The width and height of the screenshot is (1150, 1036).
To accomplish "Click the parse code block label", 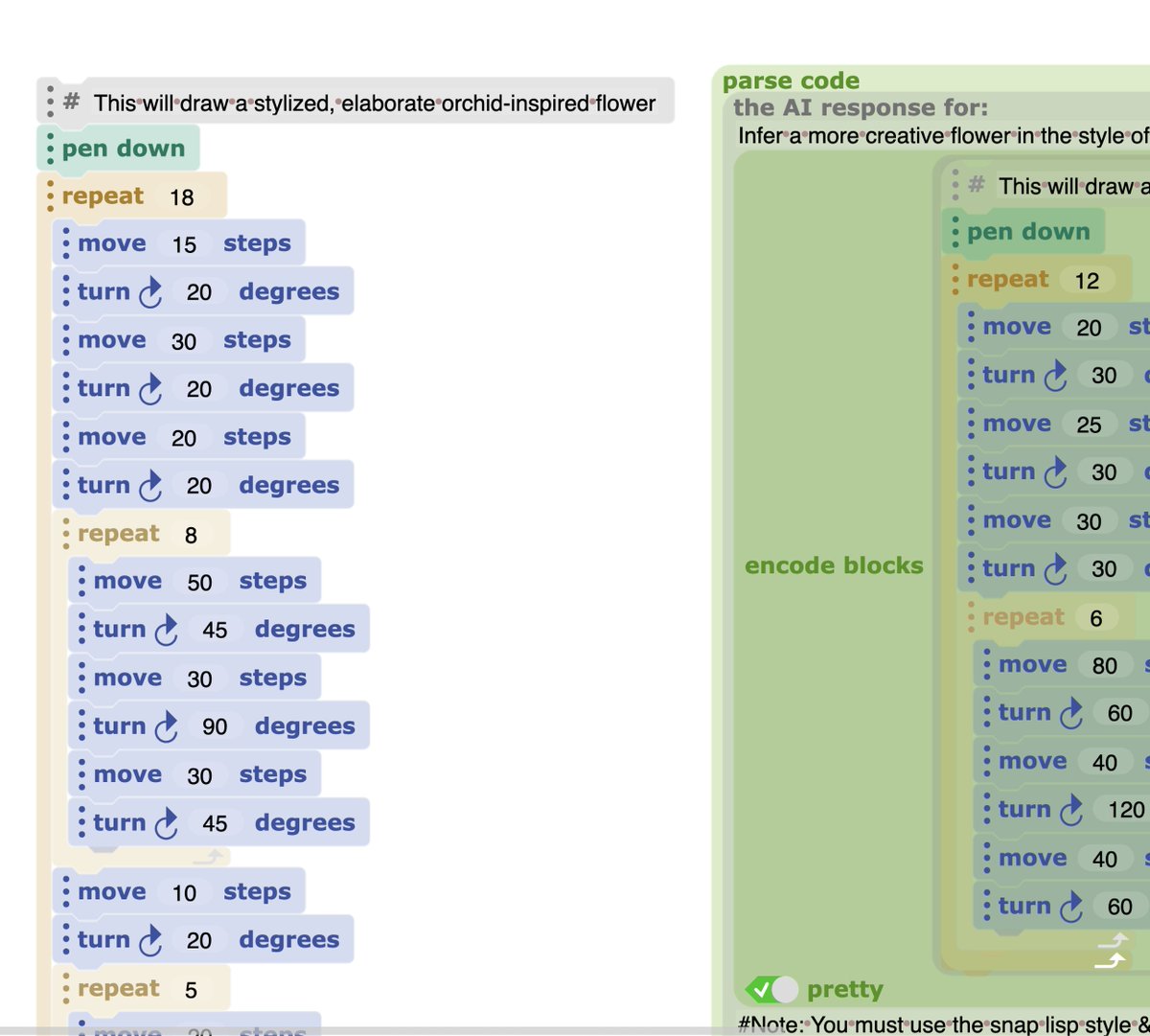I will tap(791, 81).
